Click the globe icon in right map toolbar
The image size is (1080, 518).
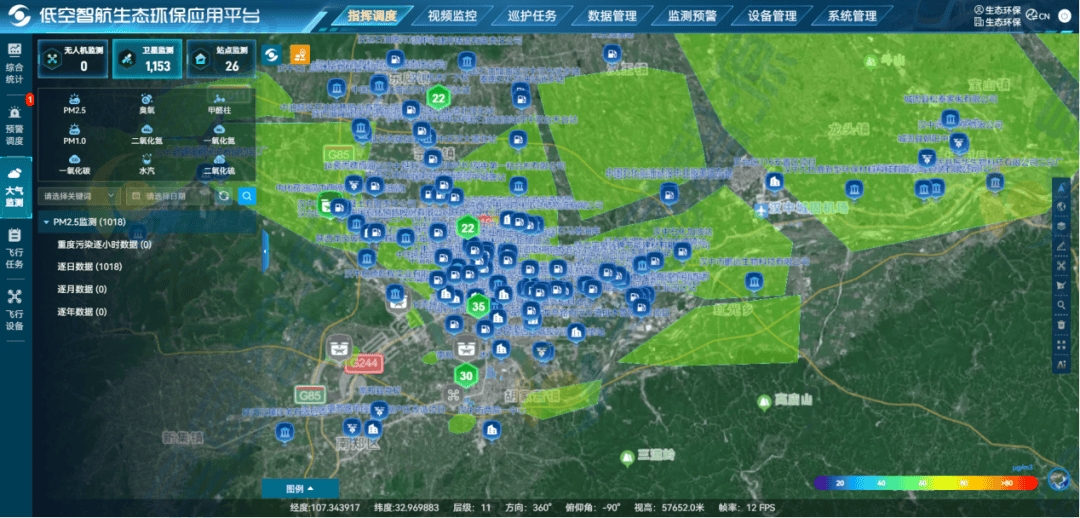[x=1061, y=207]
